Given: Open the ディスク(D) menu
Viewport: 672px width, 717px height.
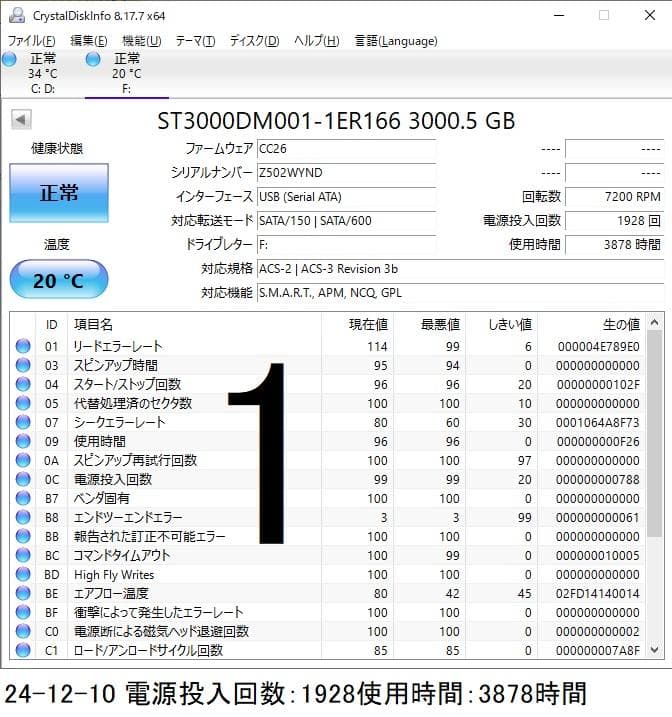Looking at the screenshot, I should [254, 41].
